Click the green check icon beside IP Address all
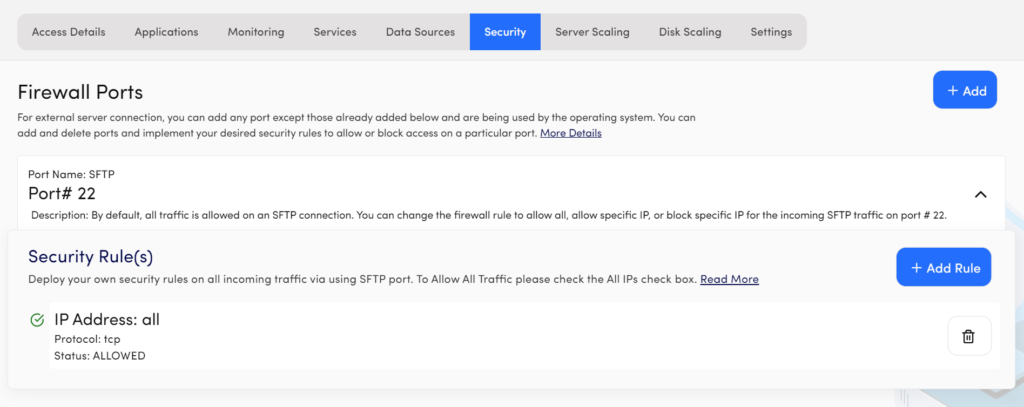The width and height of the screenshot is (1024, 407). coord(37,320)
